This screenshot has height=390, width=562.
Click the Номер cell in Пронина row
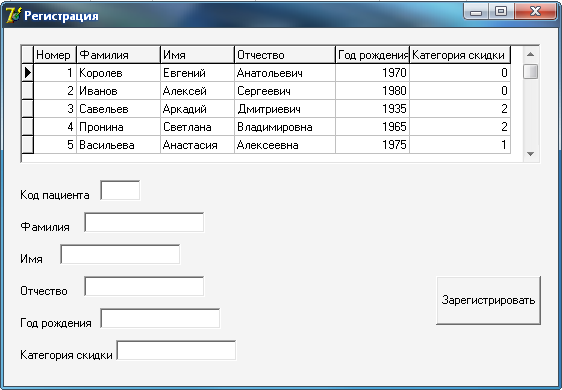[x=55, y=127]
